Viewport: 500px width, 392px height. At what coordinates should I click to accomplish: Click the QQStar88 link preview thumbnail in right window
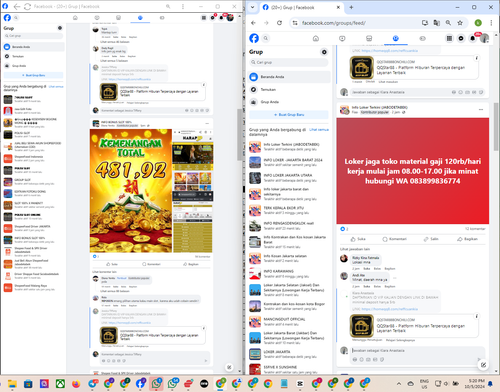[361, 326]
